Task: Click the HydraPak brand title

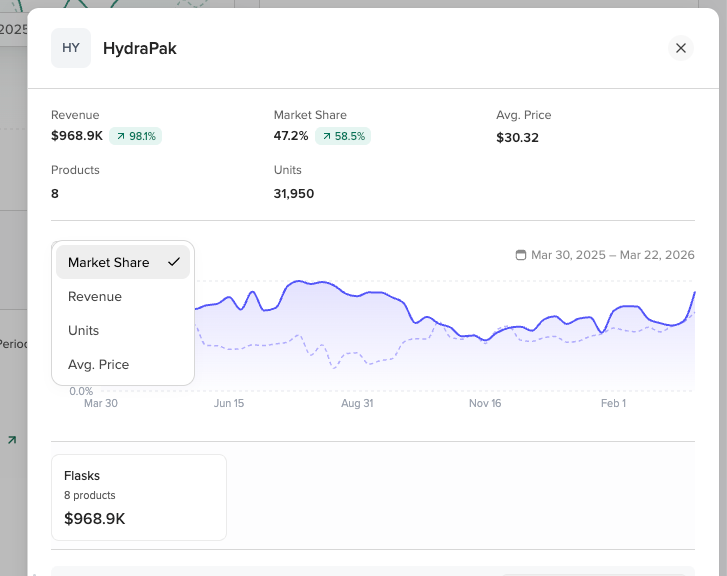Action: coord(140,48)
